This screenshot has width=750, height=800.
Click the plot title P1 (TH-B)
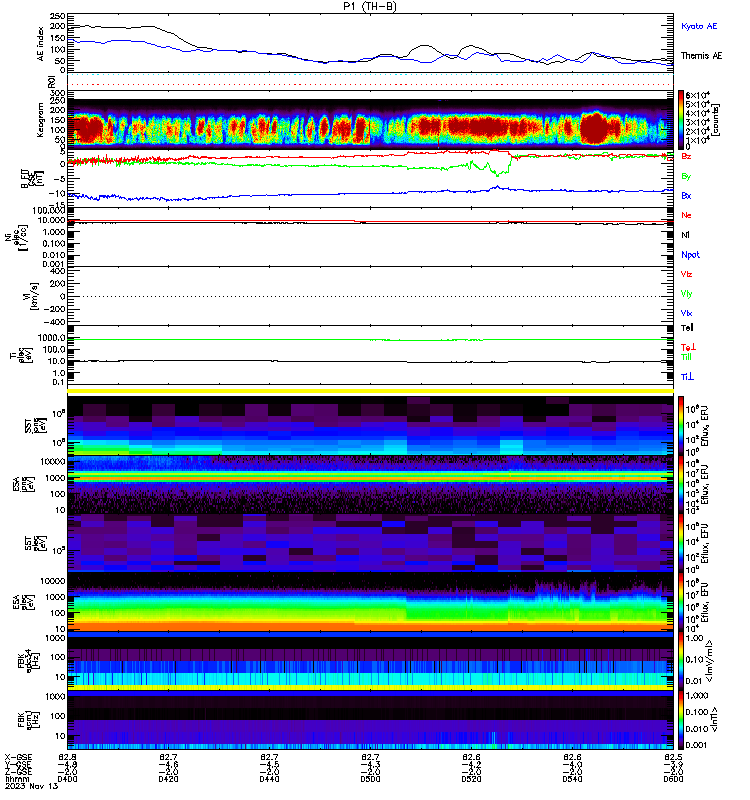click(370, 6)
